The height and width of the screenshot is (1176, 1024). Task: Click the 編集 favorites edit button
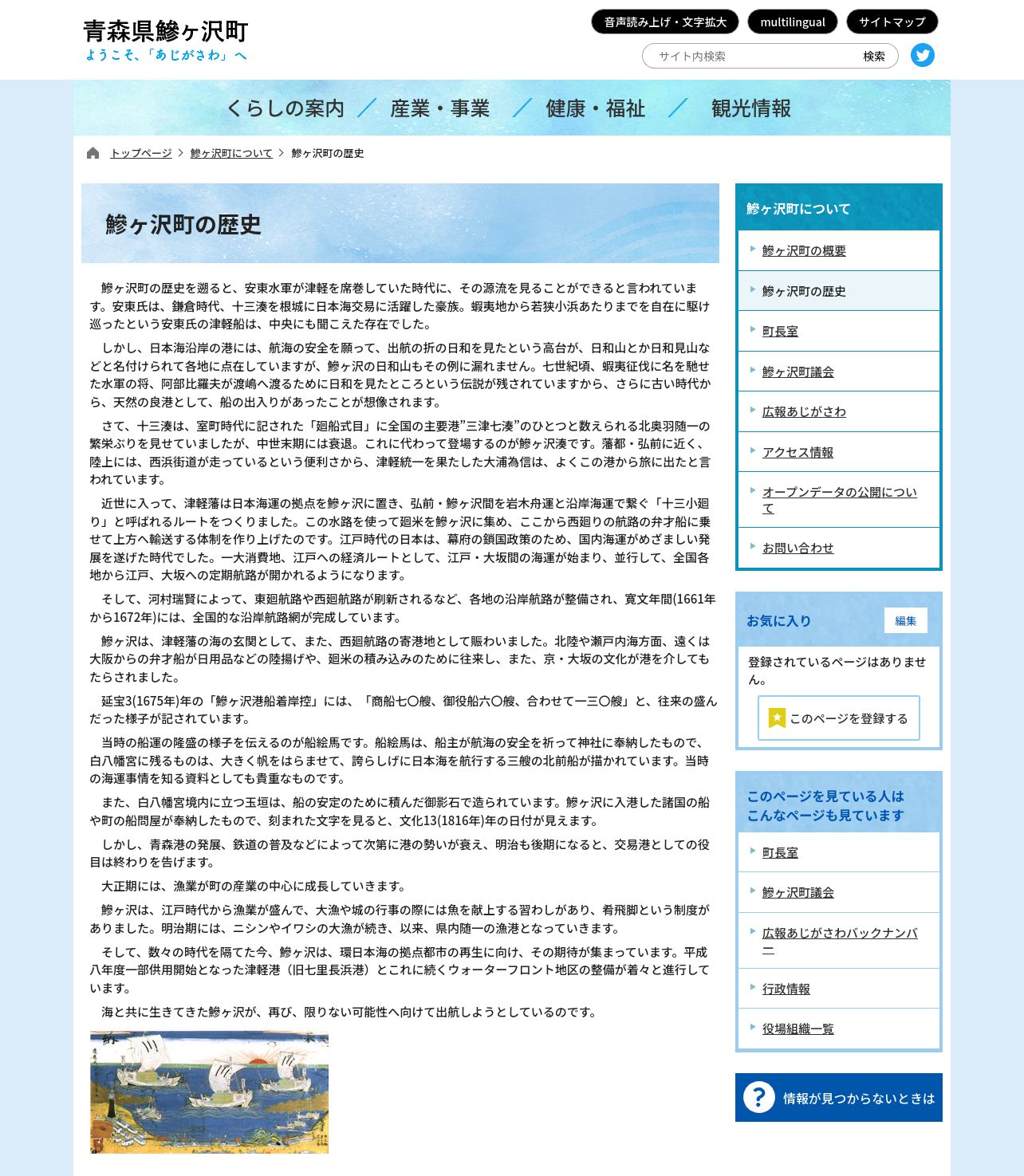(x=906, y=620)
